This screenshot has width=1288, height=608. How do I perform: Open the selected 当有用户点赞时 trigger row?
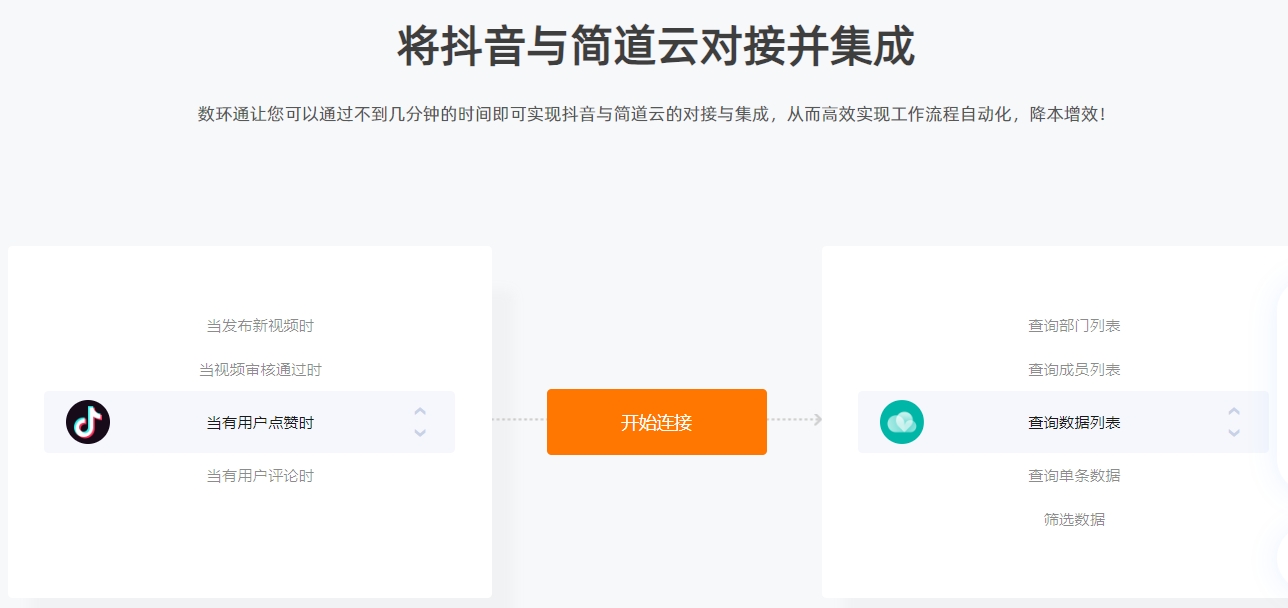point(249,422)
